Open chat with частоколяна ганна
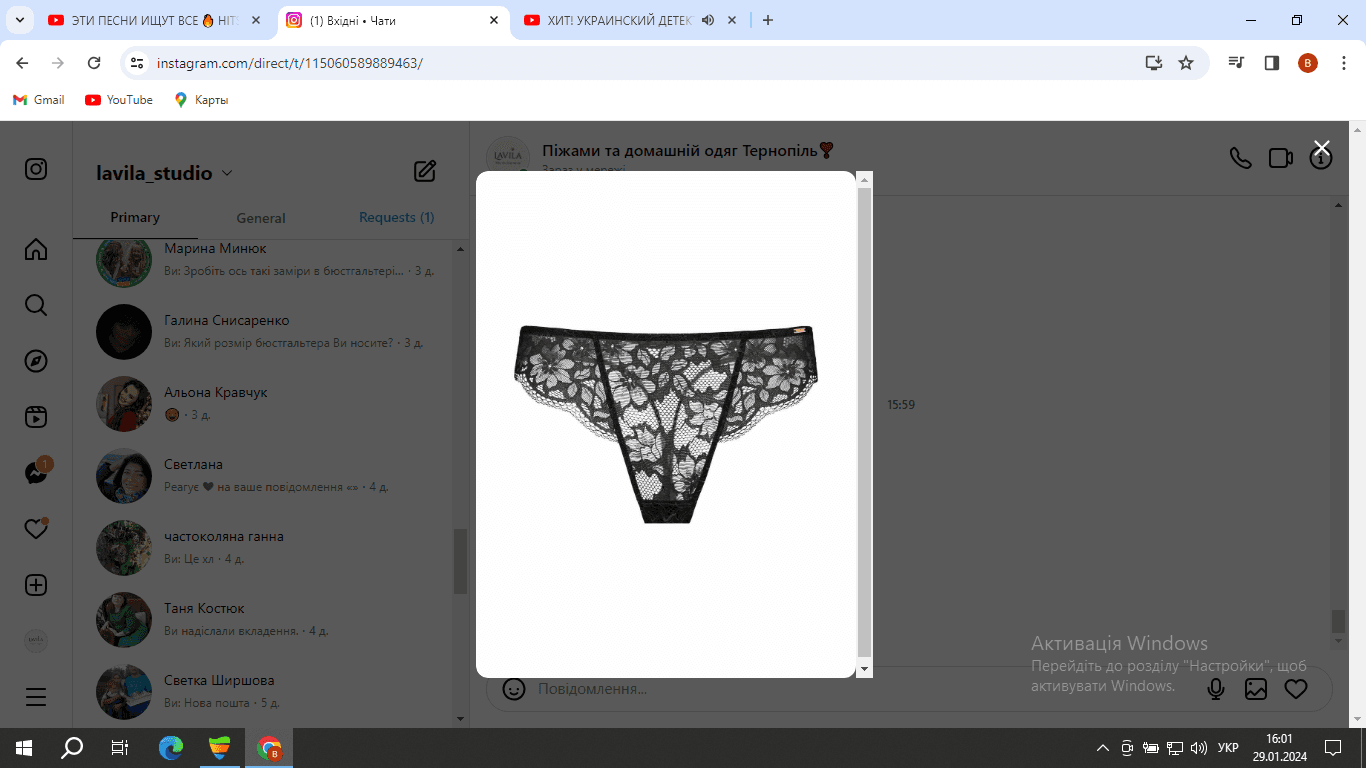This screenshot has width=1366, height=768. point(264,548)
